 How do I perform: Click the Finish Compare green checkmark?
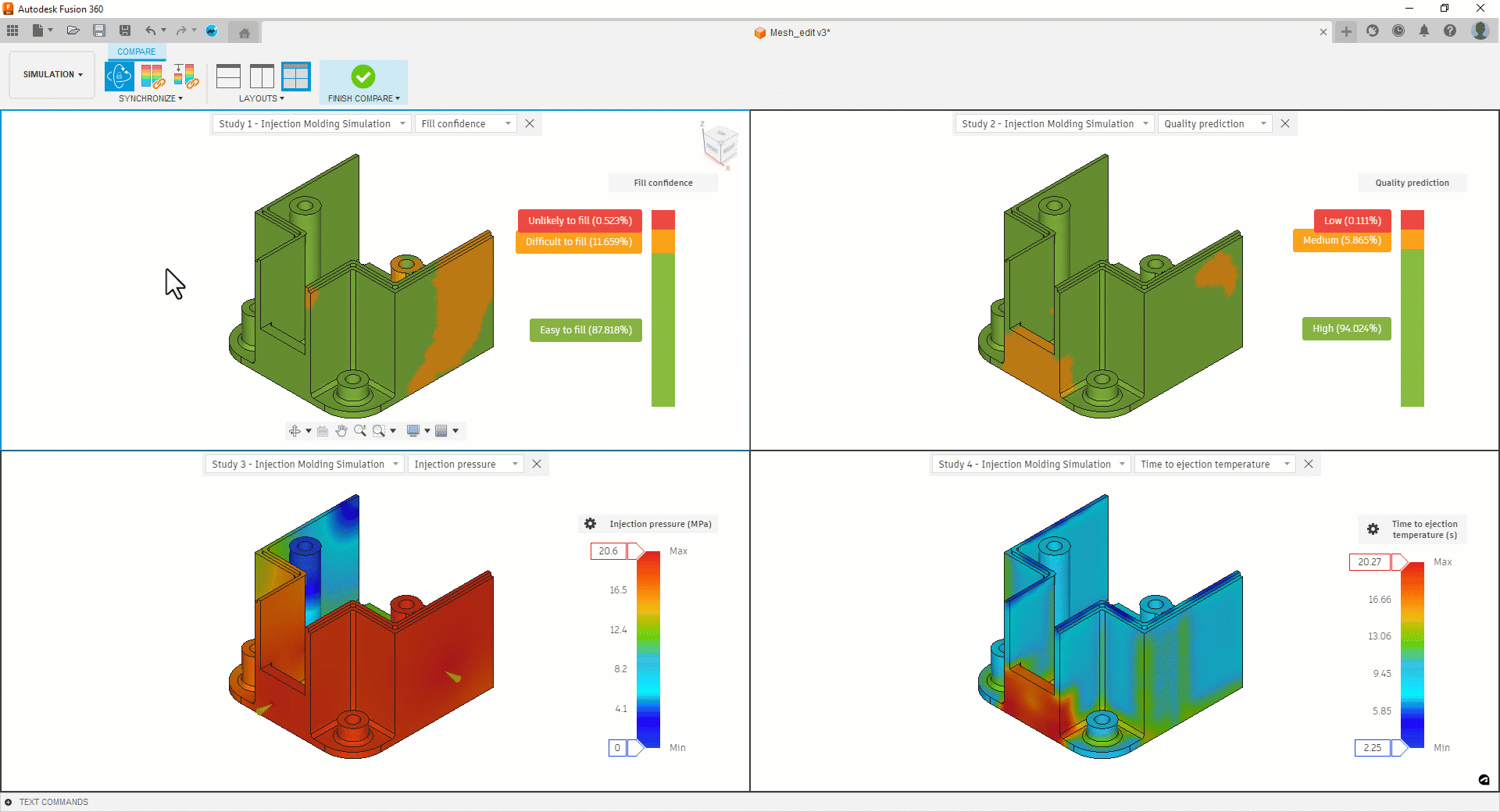363,77
